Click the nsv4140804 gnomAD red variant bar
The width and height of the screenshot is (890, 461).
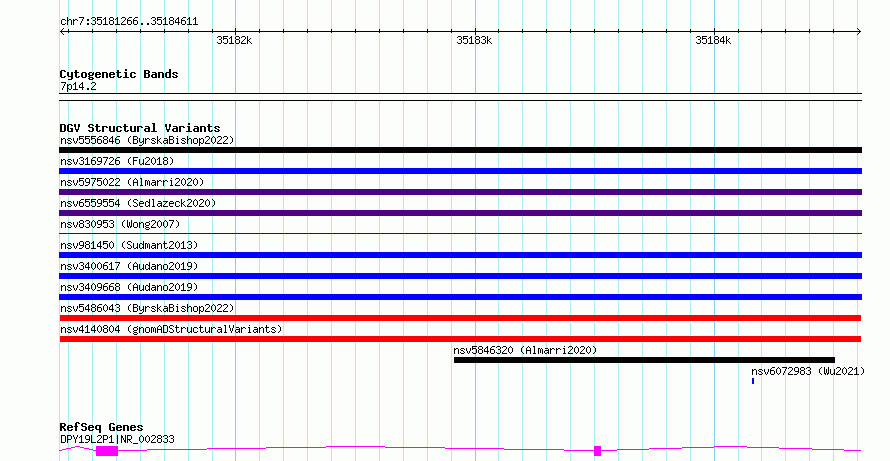click(x=460, y=339)
